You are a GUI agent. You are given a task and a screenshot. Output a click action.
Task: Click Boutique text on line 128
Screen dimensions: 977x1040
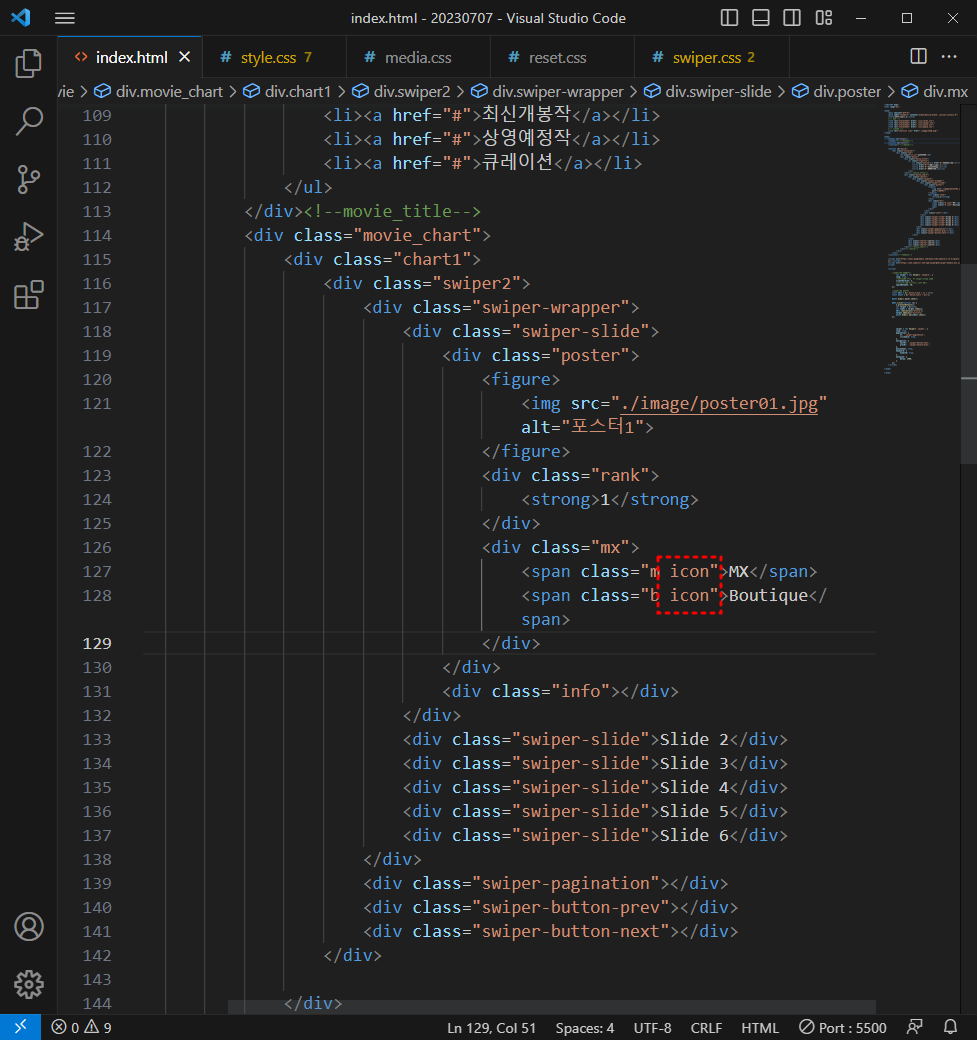[x=768, y=596]
